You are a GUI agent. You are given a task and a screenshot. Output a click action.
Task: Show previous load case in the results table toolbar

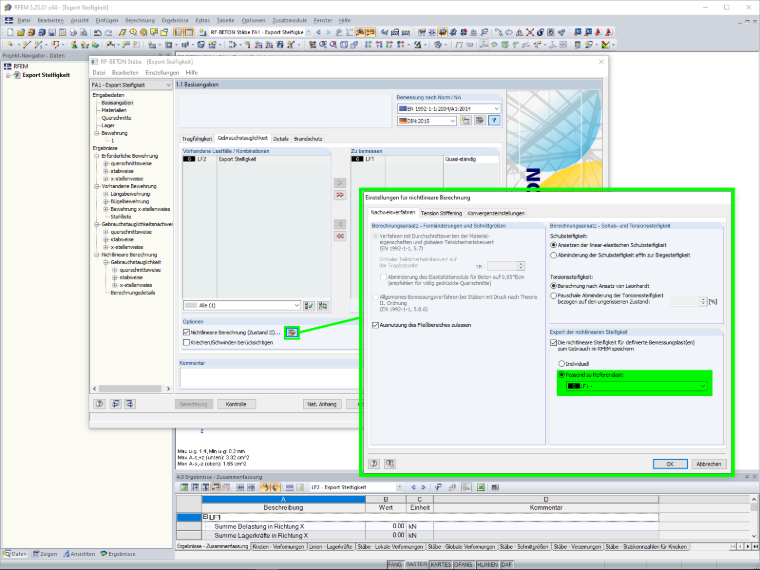tap(413, 487)
